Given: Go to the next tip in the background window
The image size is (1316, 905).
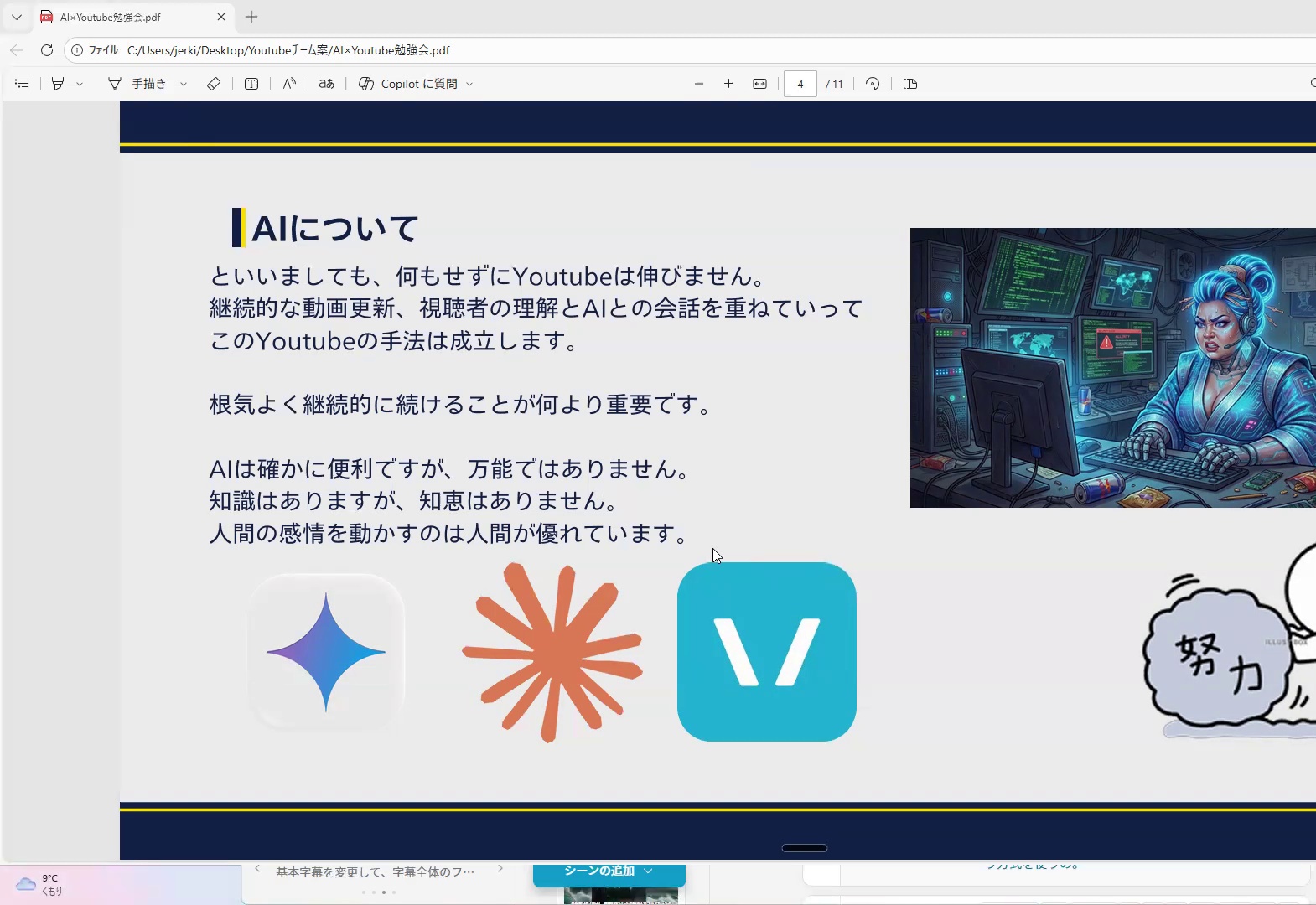Looking at the screenshot, I should pyautogui.click(x=500, y=869).
